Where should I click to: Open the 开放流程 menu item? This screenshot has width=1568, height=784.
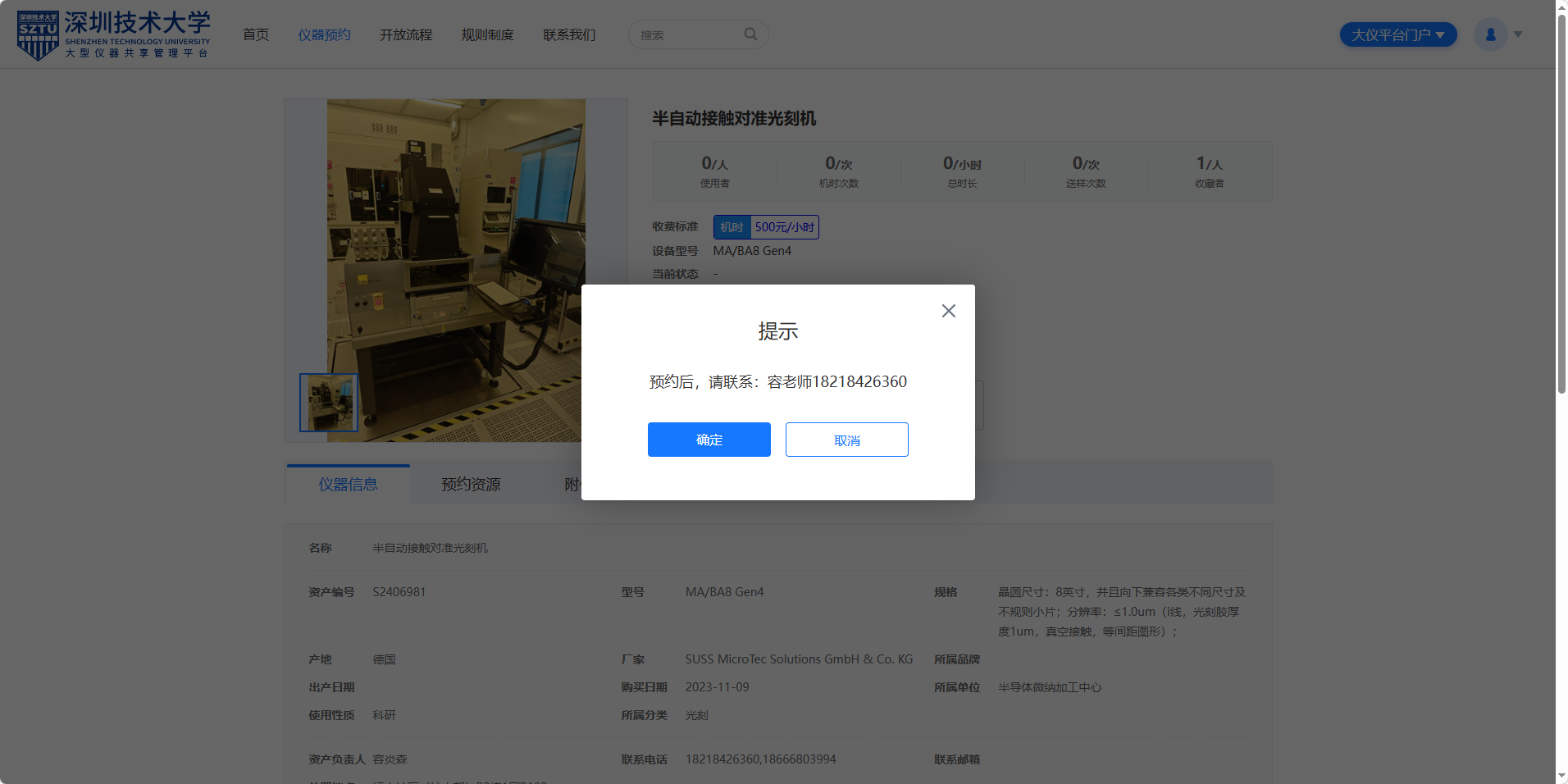(405, 34)
